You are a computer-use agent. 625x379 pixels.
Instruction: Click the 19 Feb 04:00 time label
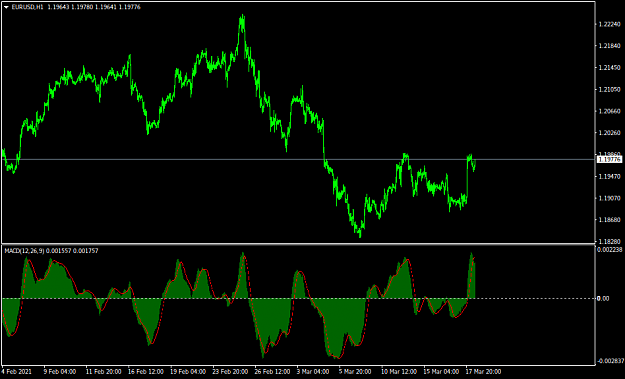click(x=188, y=372)
